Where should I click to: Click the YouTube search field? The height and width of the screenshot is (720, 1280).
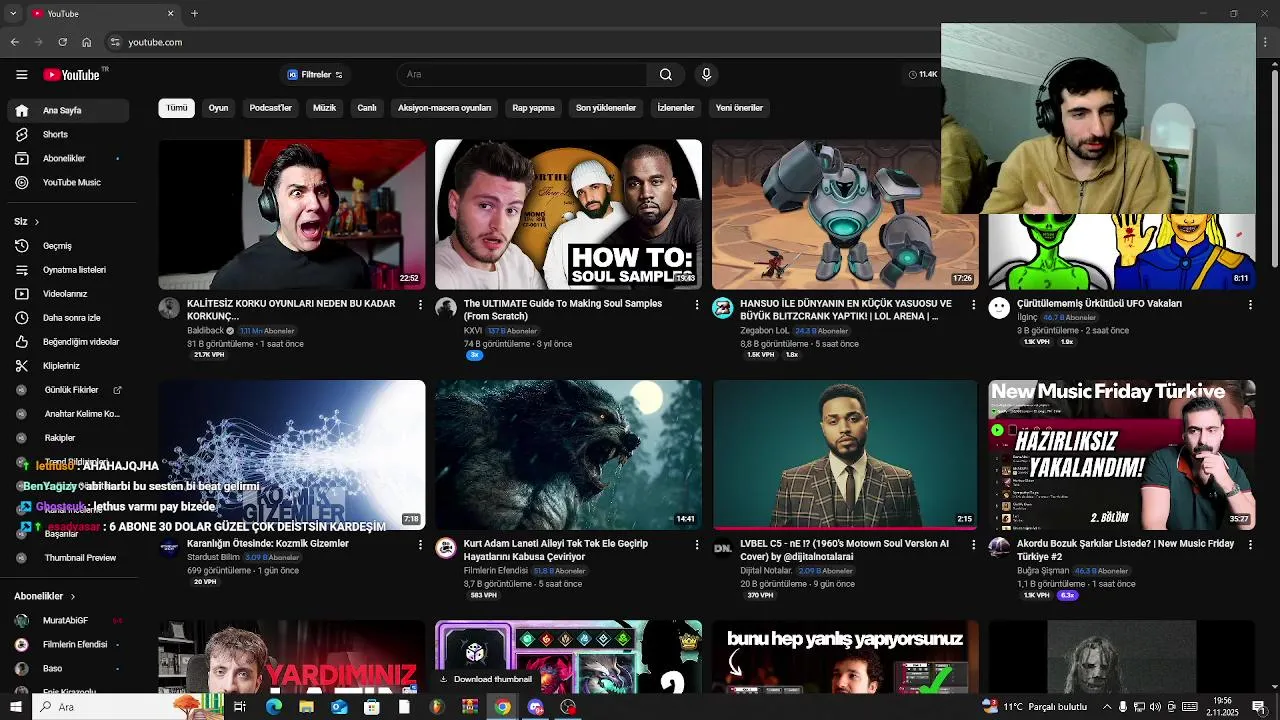(522, 74)
